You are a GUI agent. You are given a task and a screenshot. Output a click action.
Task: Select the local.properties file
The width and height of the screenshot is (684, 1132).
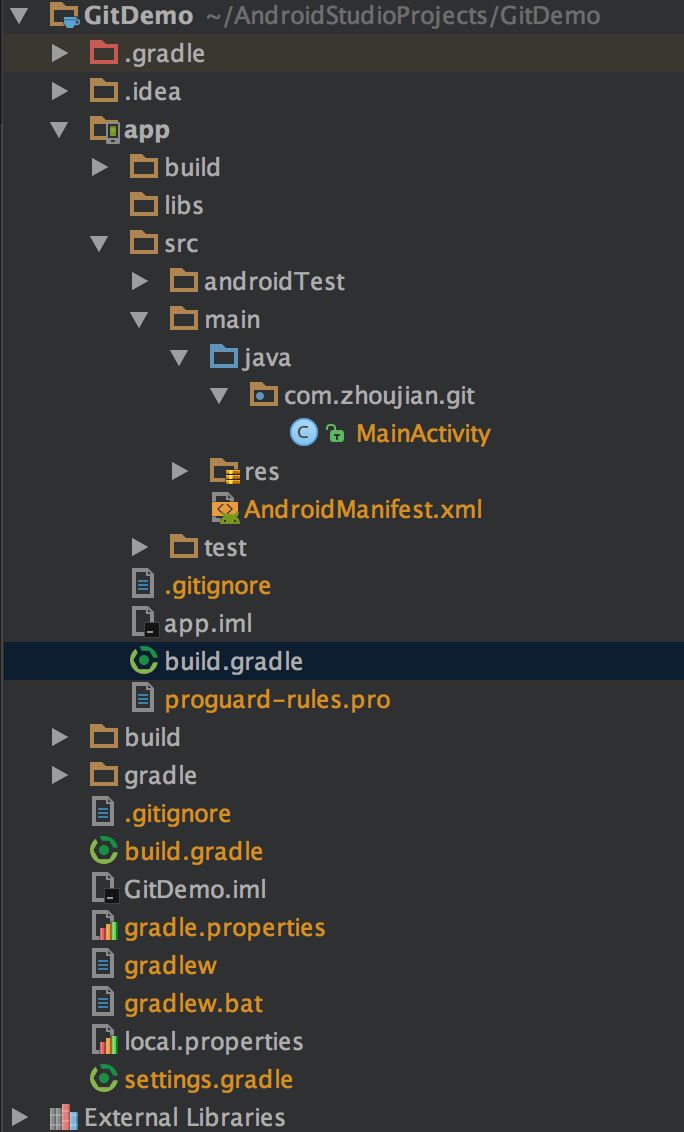click(213, 1041)
